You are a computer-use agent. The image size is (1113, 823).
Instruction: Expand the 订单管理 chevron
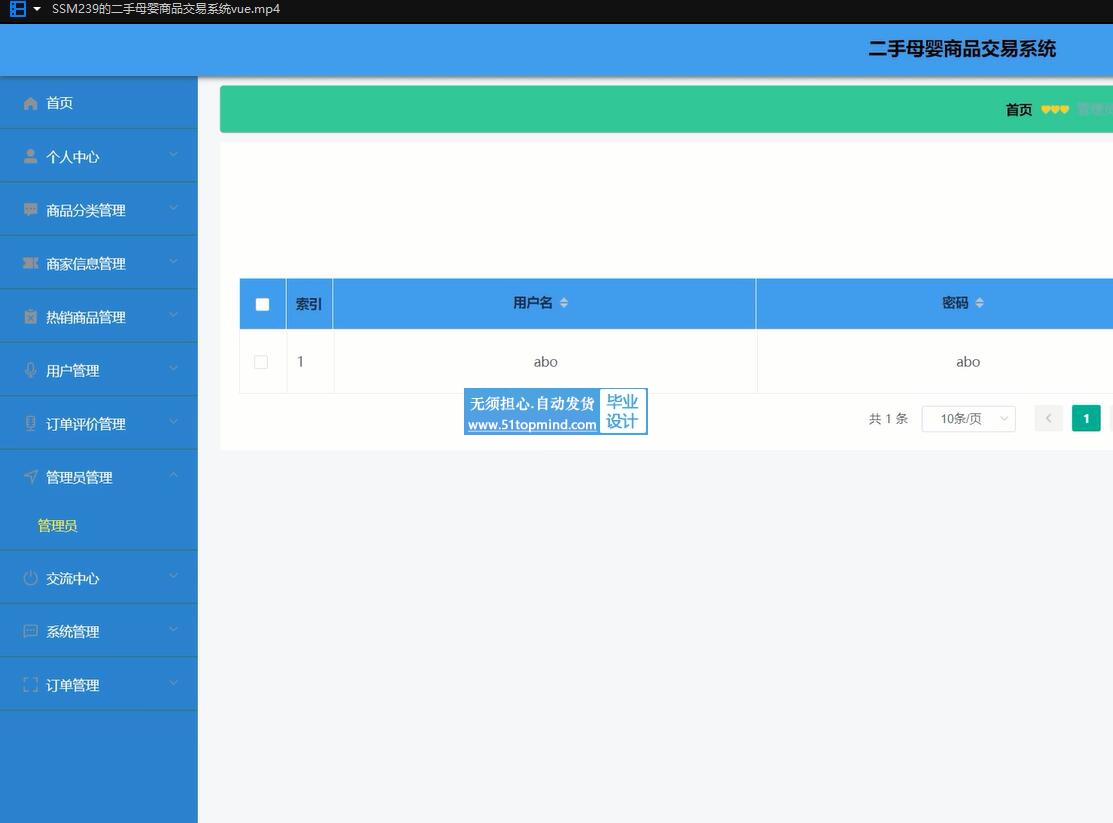(x=173, y=683)
